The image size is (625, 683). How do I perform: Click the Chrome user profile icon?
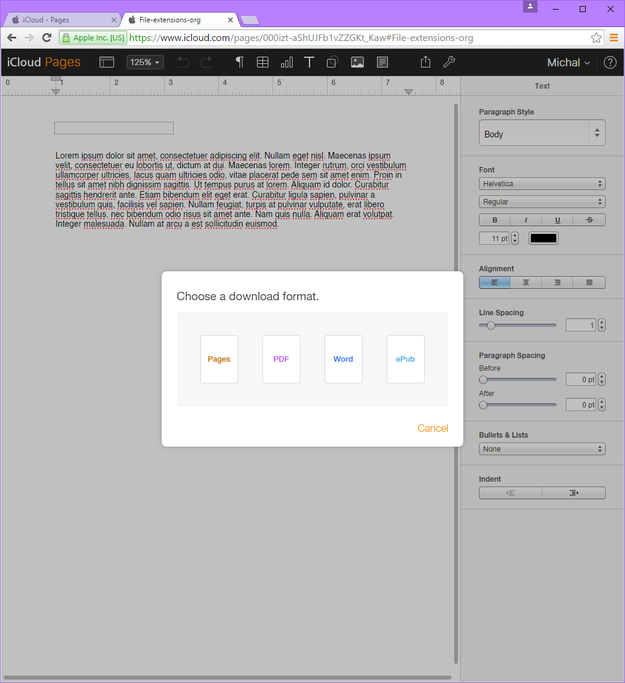[x=530, y=7]
